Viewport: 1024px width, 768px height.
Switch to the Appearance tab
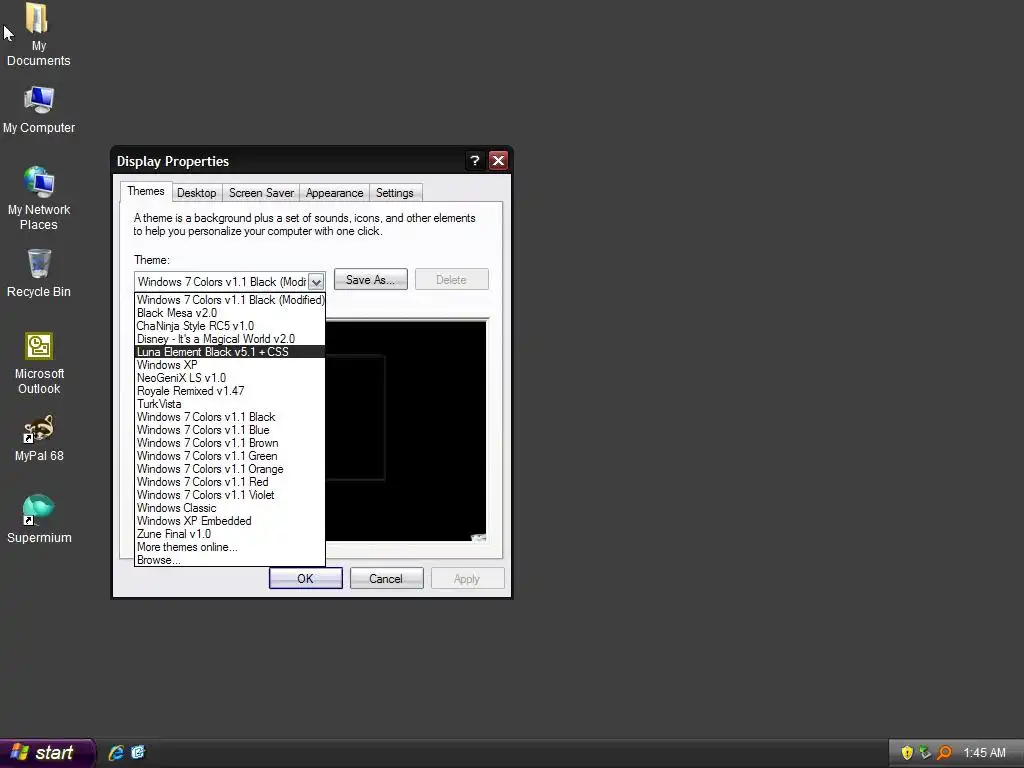coord(334,193)
